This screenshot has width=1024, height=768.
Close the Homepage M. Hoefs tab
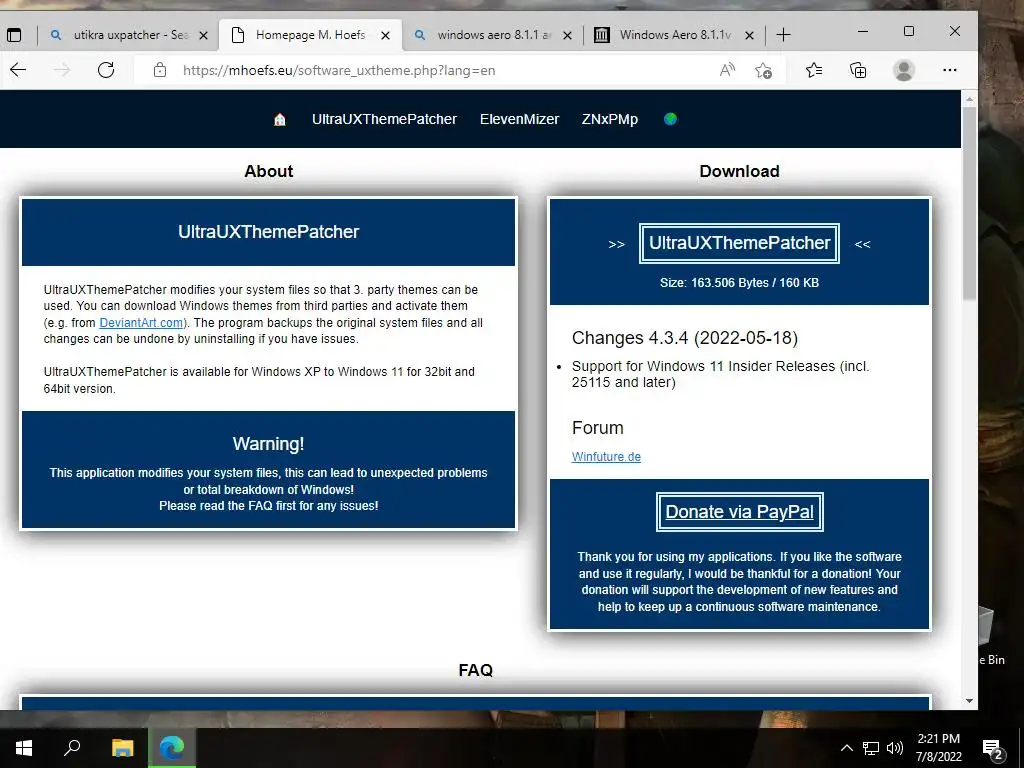[385, 35]
